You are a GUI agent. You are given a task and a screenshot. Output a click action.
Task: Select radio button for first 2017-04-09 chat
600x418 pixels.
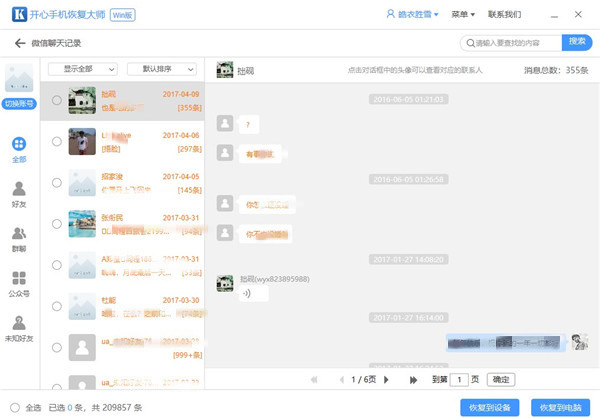(56, 100)
